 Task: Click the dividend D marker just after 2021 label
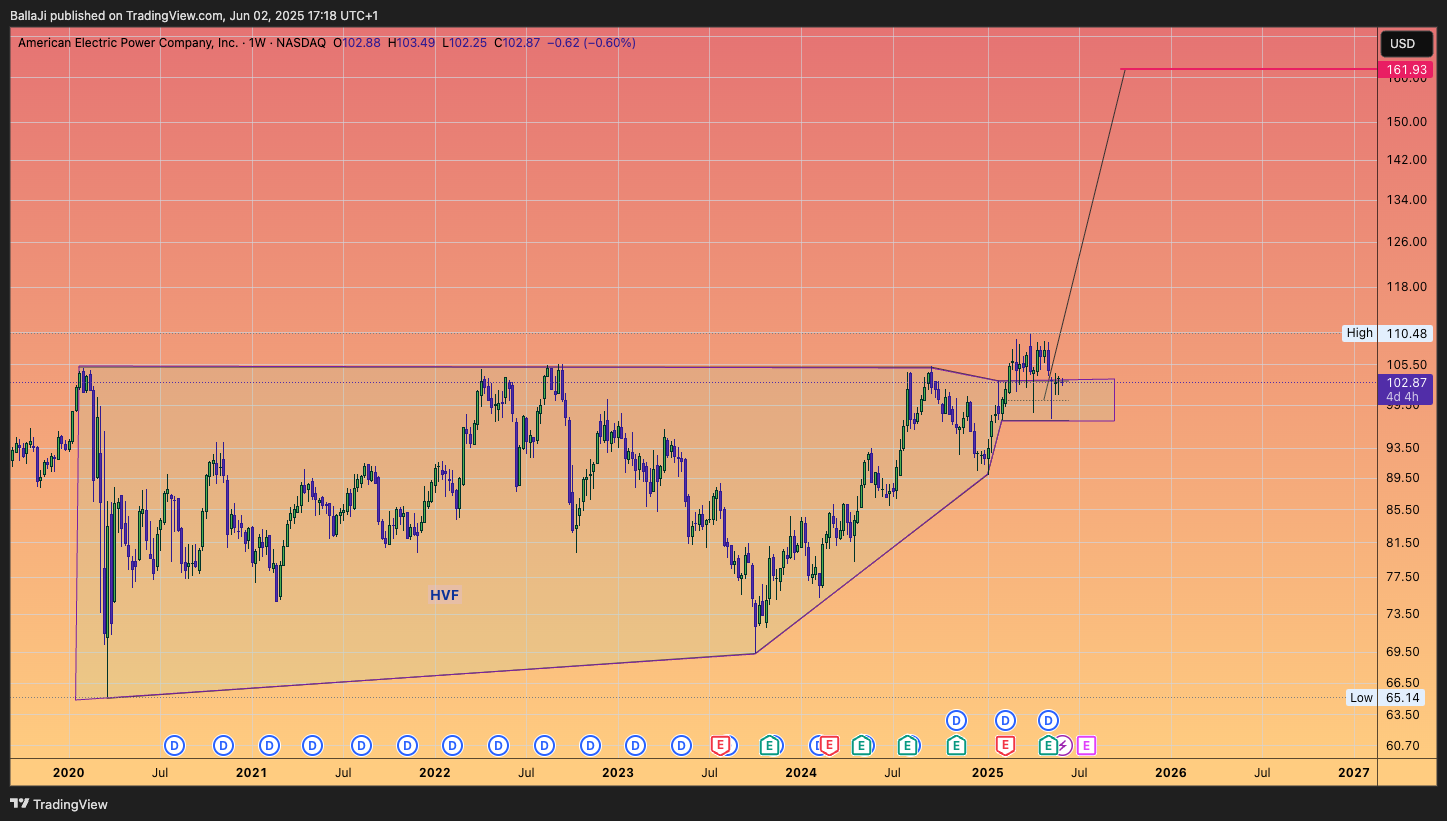tap(269, 745)
